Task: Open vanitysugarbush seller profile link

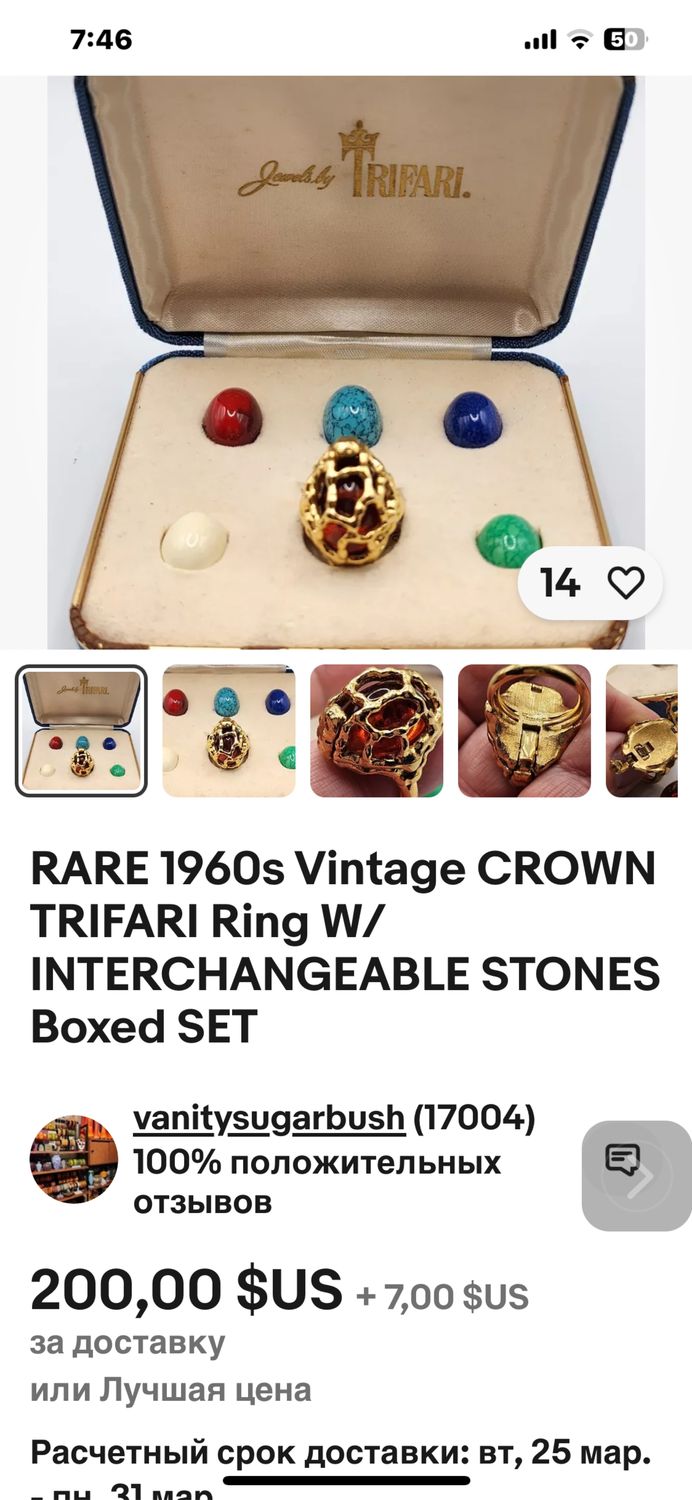Action: tap(269, 1119)
